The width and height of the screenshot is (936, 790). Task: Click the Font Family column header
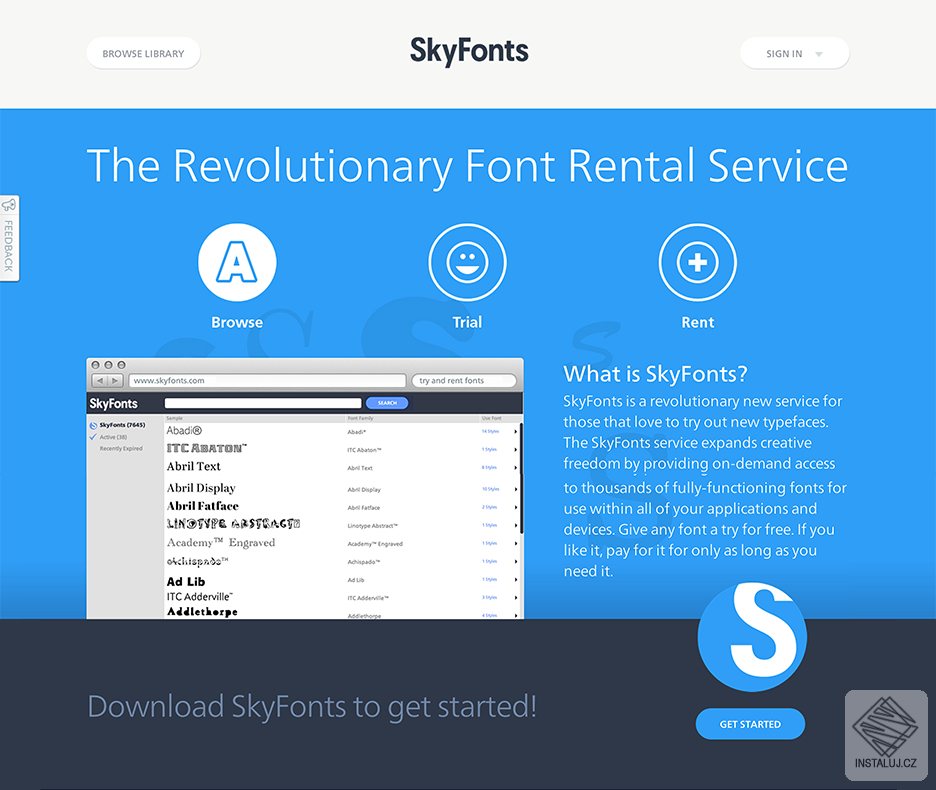pos(360,418)
